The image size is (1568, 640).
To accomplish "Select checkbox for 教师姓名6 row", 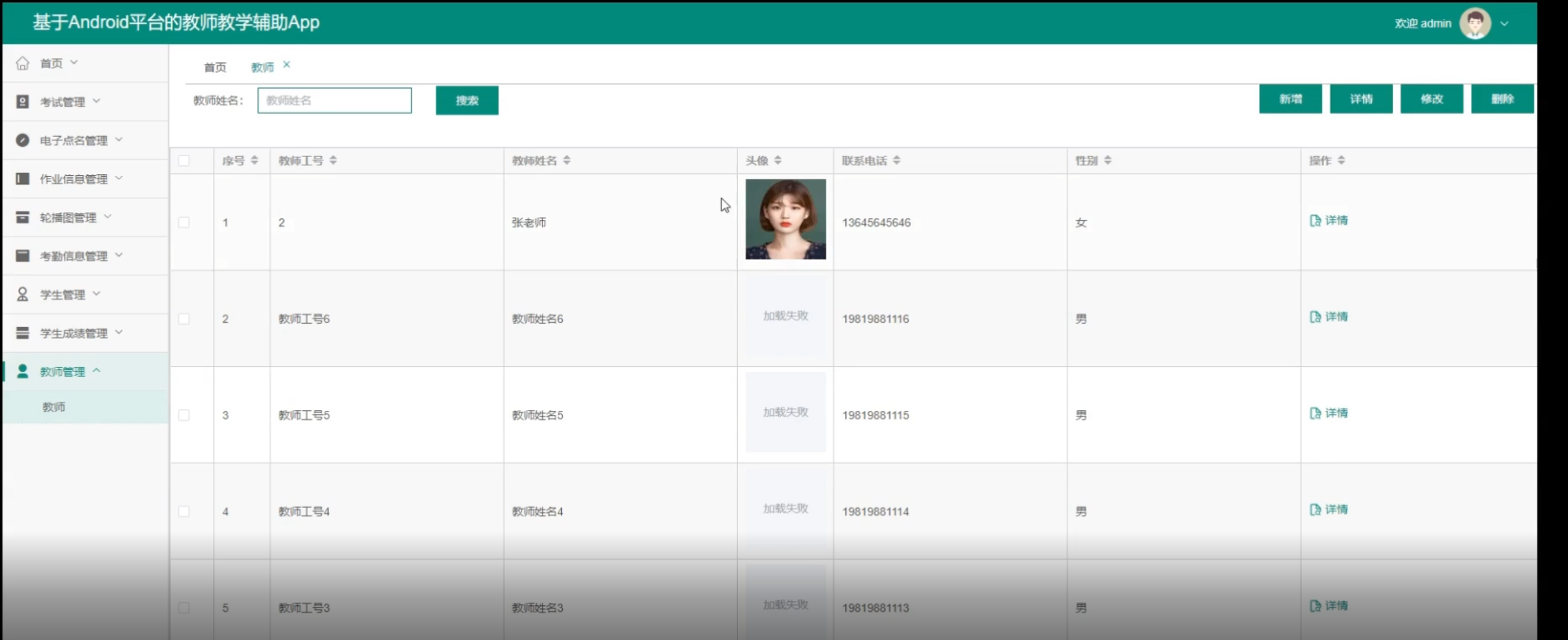I will 184,319.
